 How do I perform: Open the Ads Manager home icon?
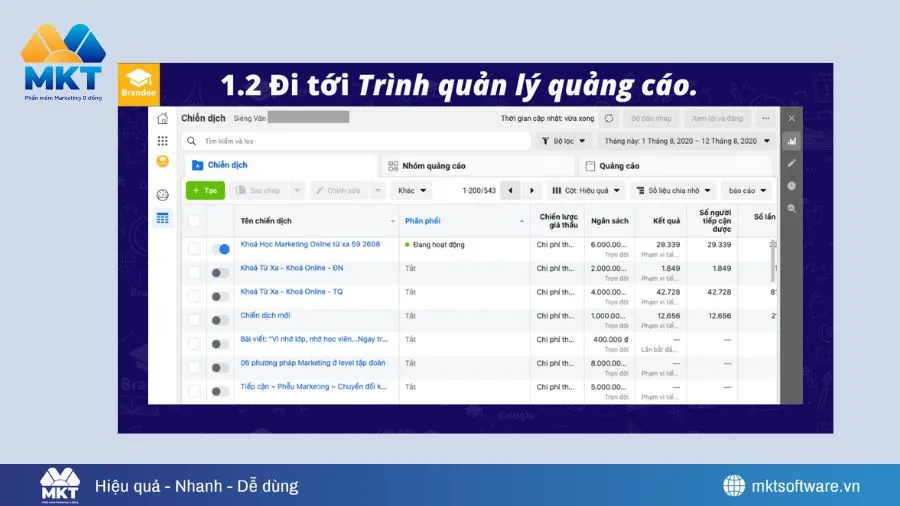pyautogui.click(x=162, y=119)
